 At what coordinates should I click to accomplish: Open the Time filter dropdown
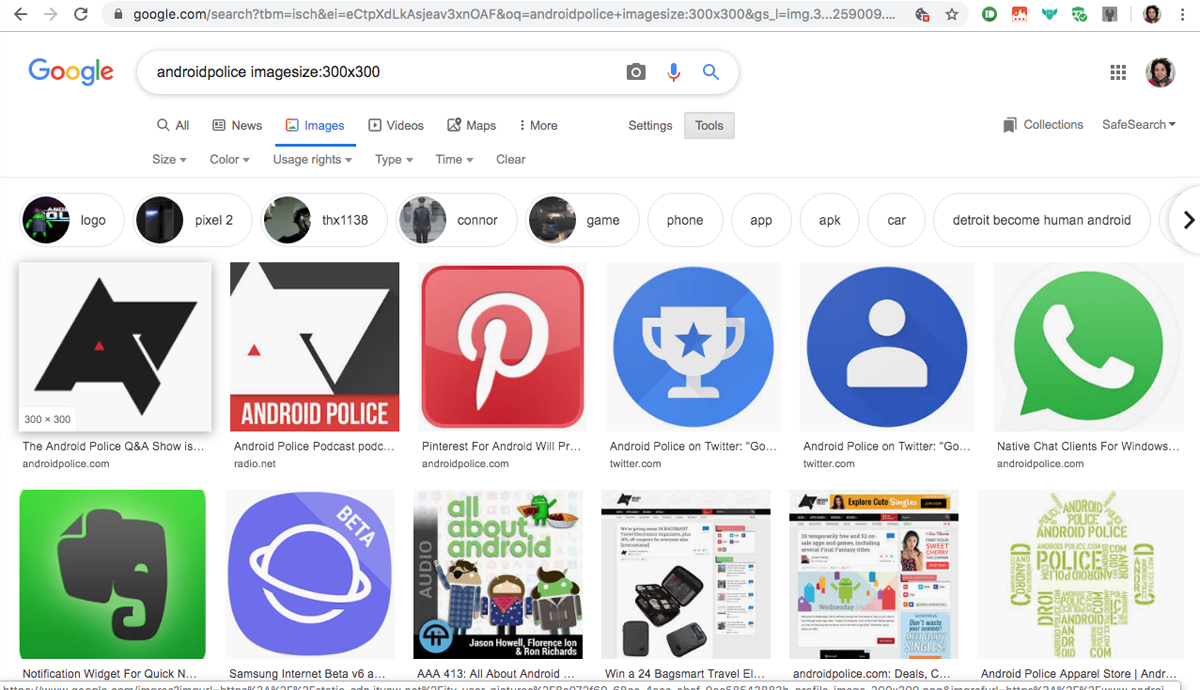pos(453,159)
